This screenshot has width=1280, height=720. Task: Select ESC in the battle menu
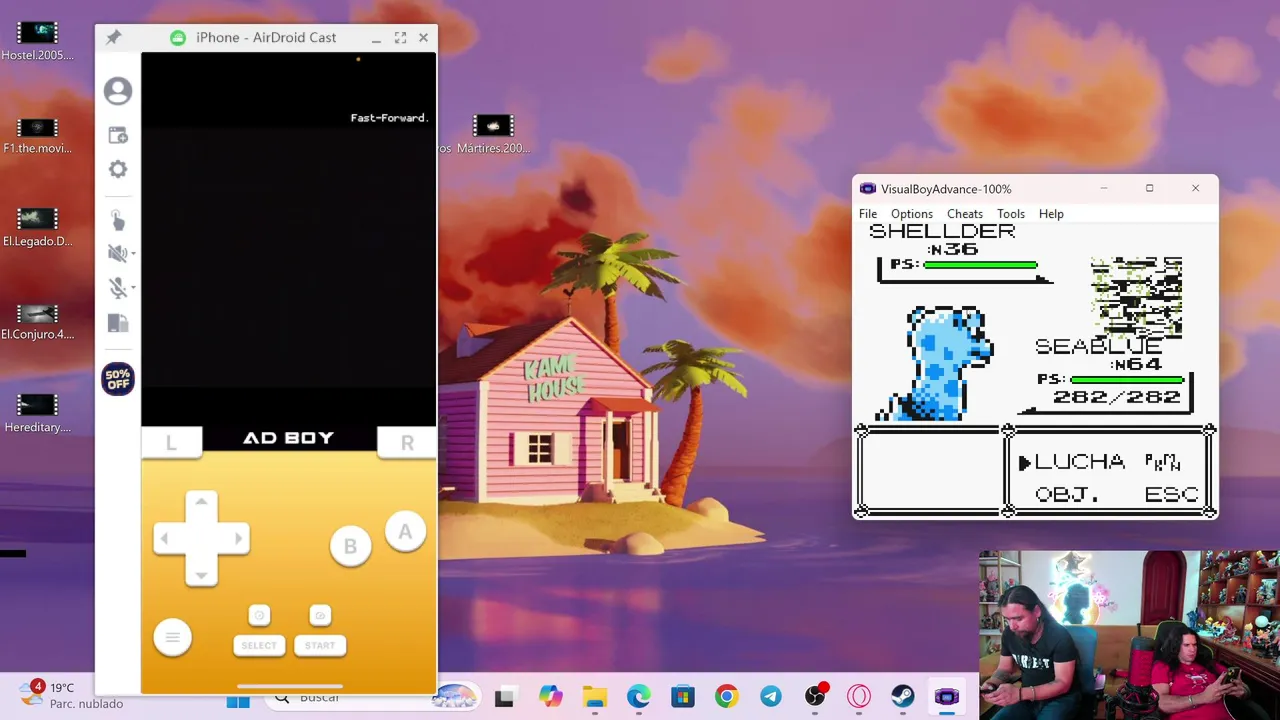[1172, 494]
